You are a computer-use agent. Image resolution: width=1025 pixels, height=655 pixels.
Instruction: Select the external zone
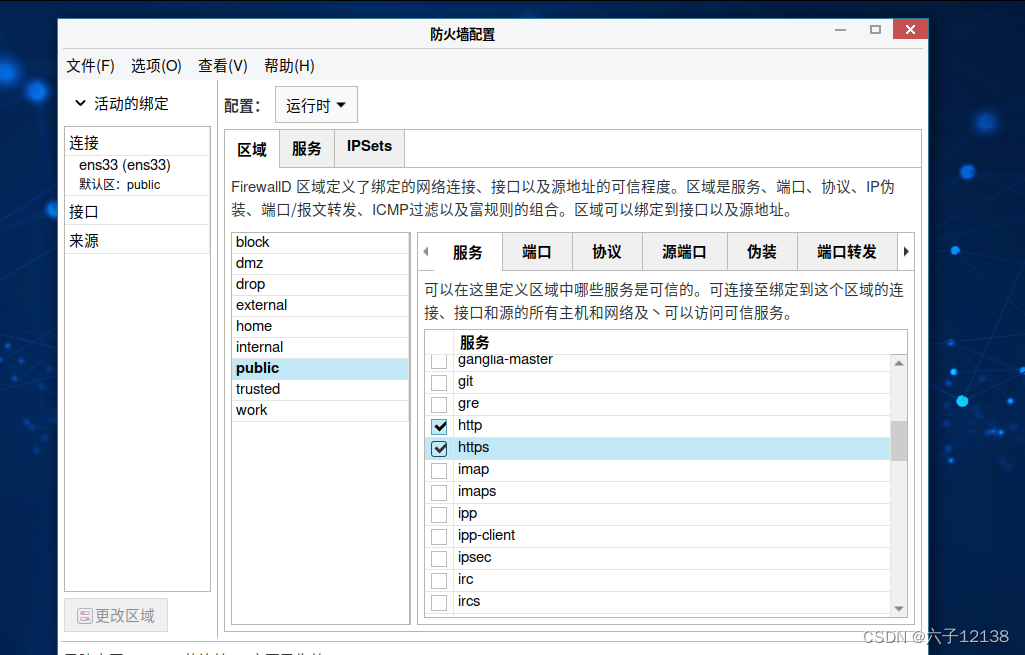pyautogui.click(x=320, y=305)
